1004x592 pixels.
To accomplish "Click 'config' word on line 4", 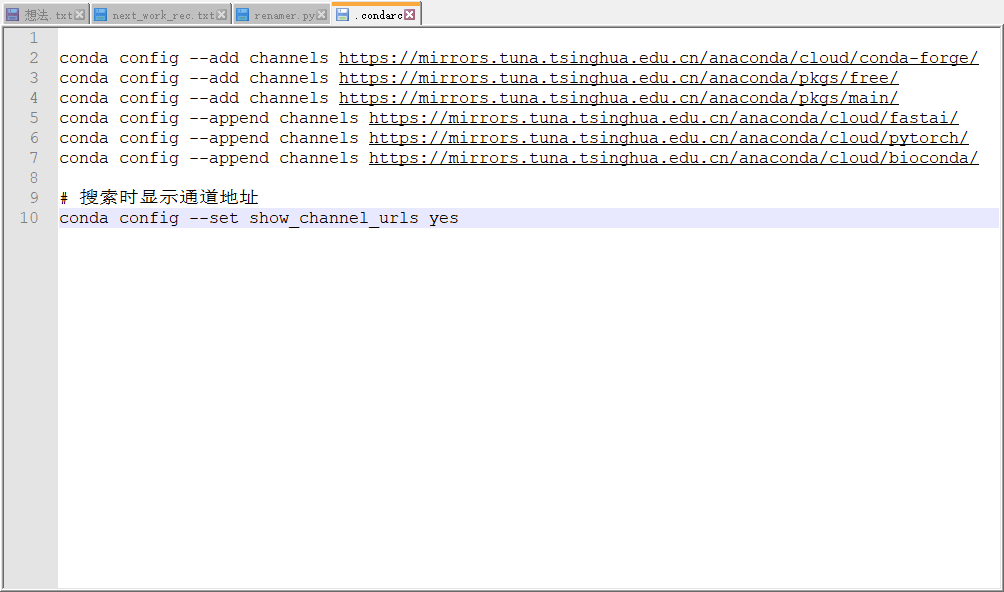I will pos(149,98).
